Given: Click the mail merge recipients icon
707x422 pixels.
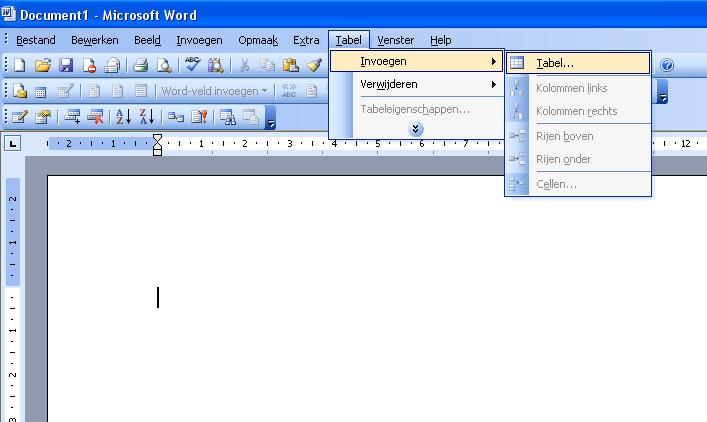Looking at the screenshot, I should click(65, 91).
